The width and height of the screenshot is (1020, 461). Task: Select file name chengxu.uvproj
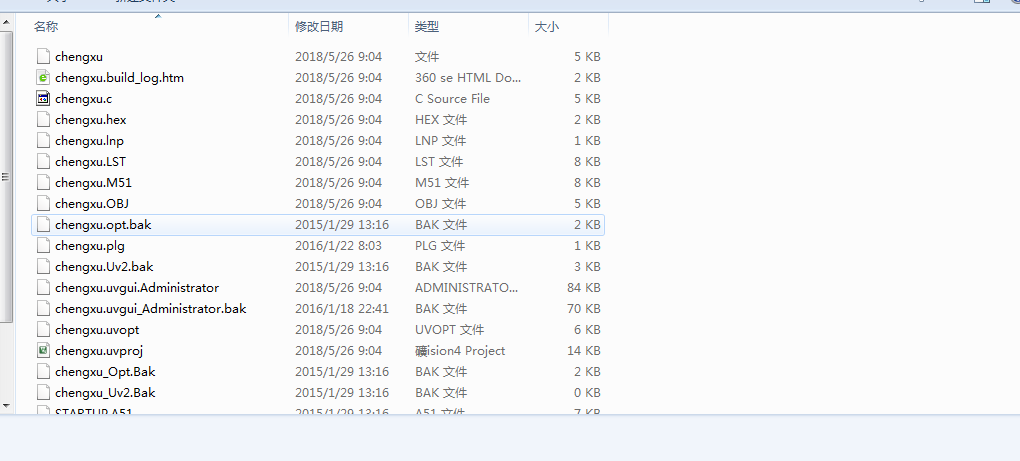pos(99,350)
